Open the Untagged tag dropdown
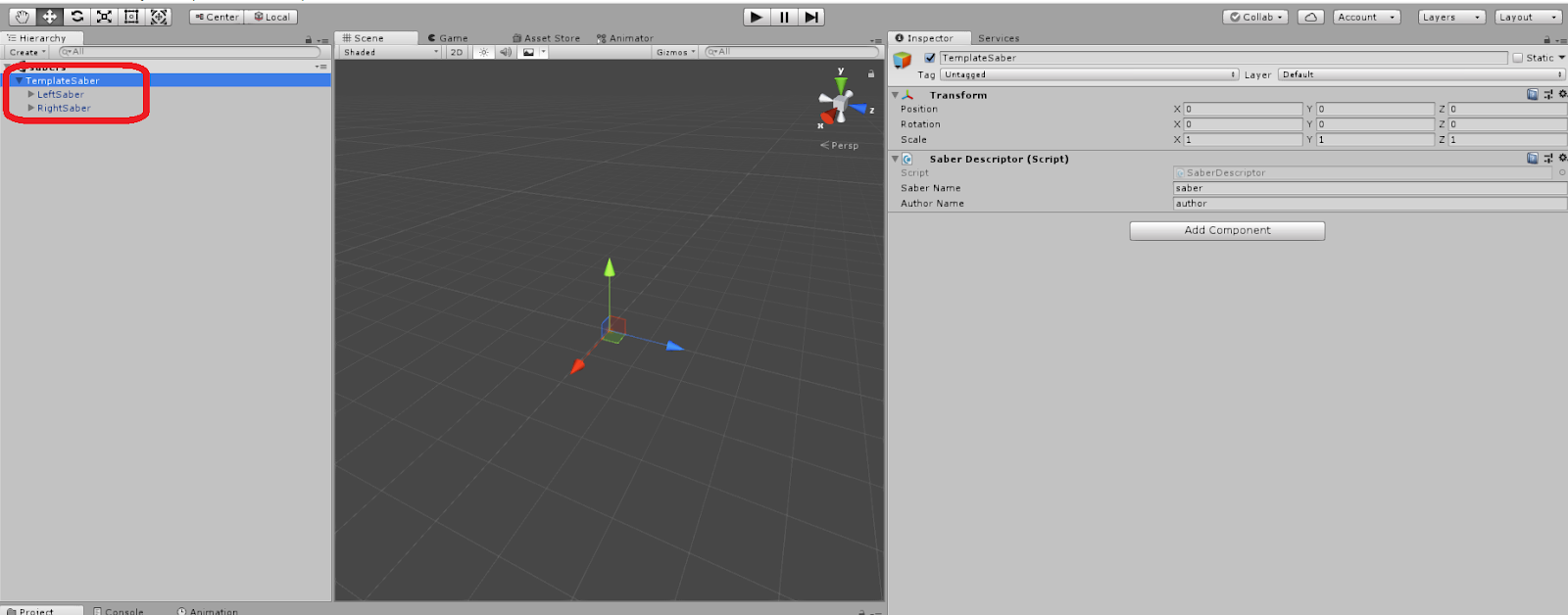This screenshot has height=615, width=1568. click(x=1089, y=74)
